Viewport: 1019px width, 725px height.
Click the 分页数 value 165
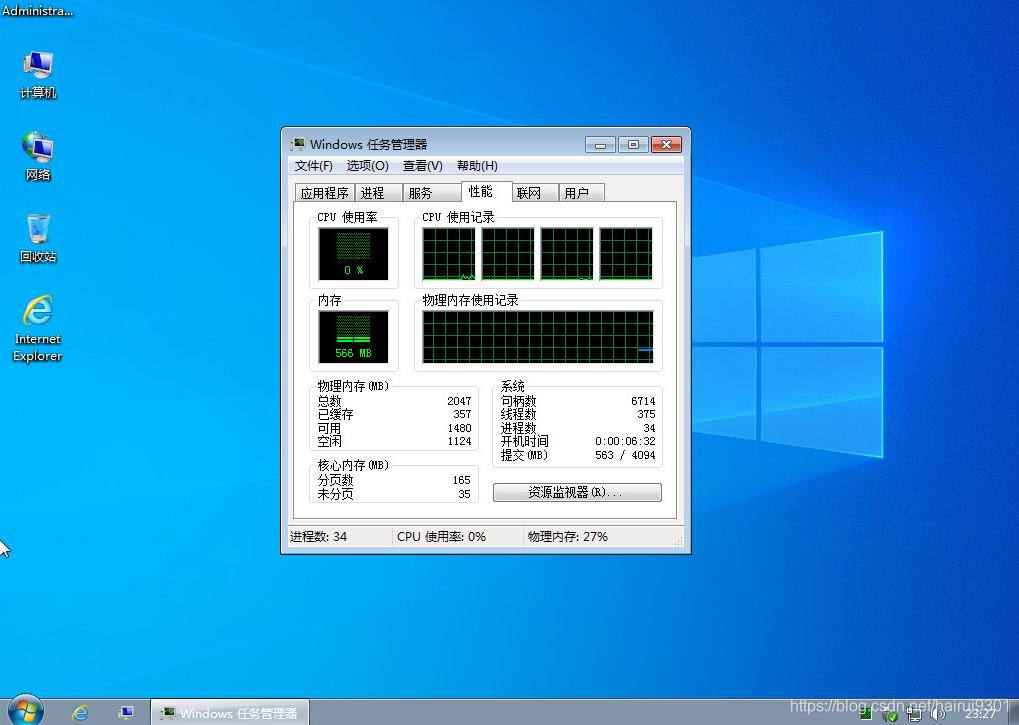tap(461, 480)
